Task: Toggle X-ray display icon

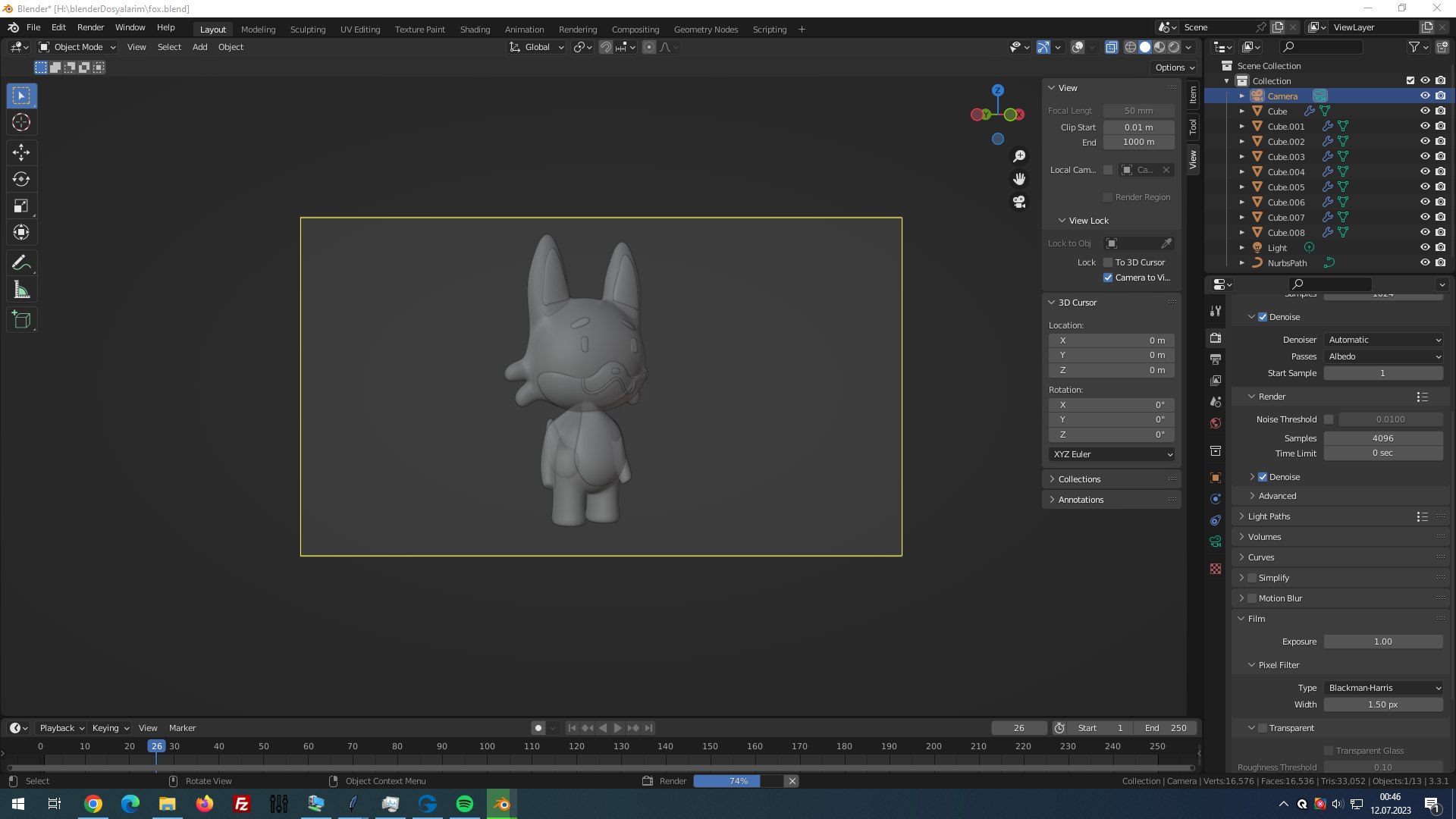Action: (1111, 47)
